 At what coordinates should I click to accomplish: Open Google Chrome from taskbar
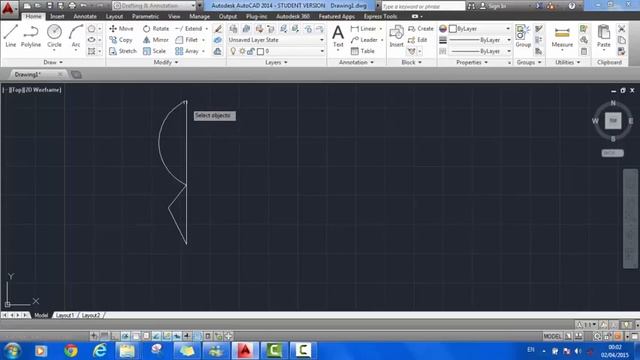click(x=71, y=351)
